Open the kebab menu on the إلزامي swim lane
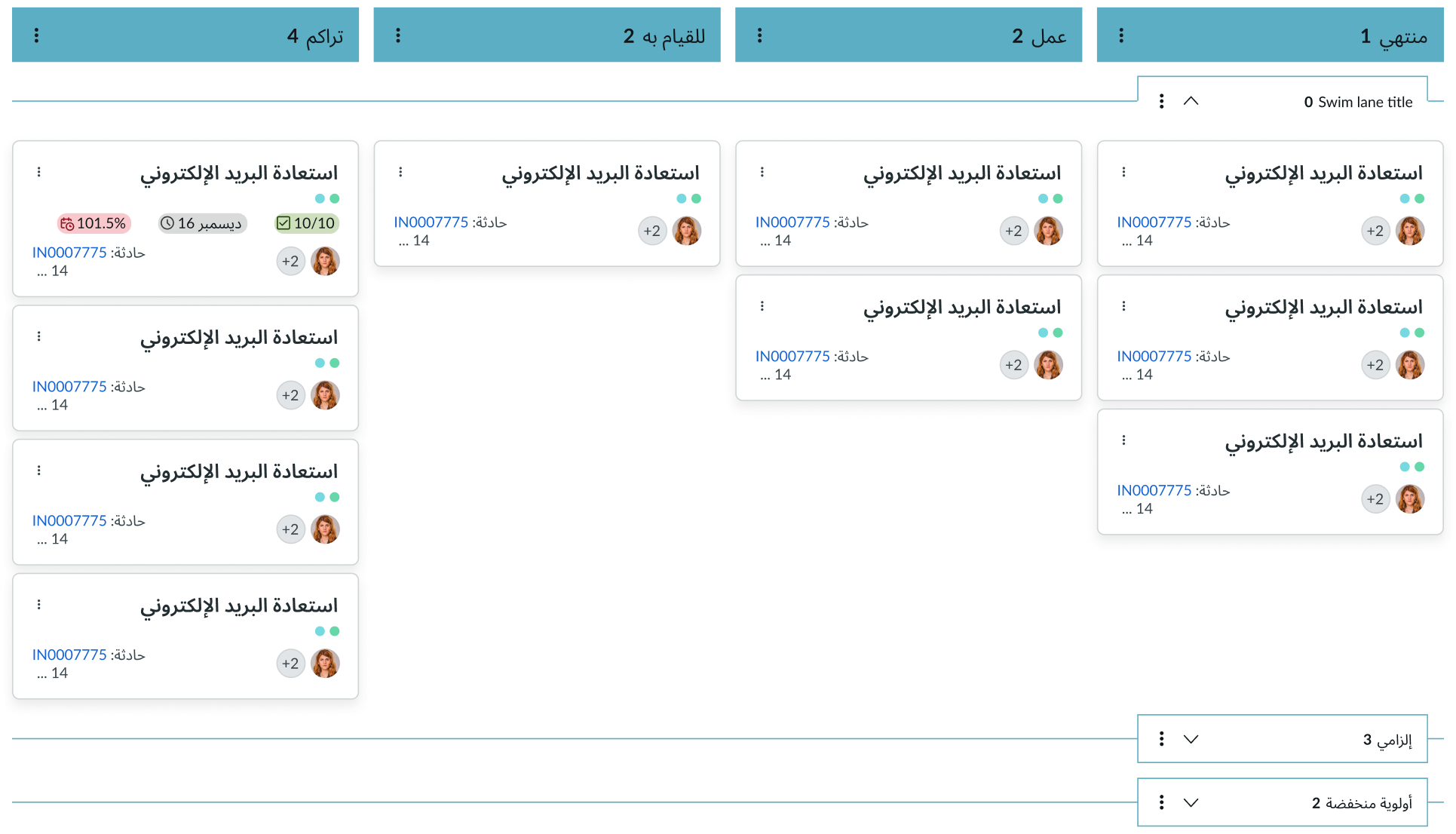This screenshot has height=834, width=1456. click(x=1162, y=739)
